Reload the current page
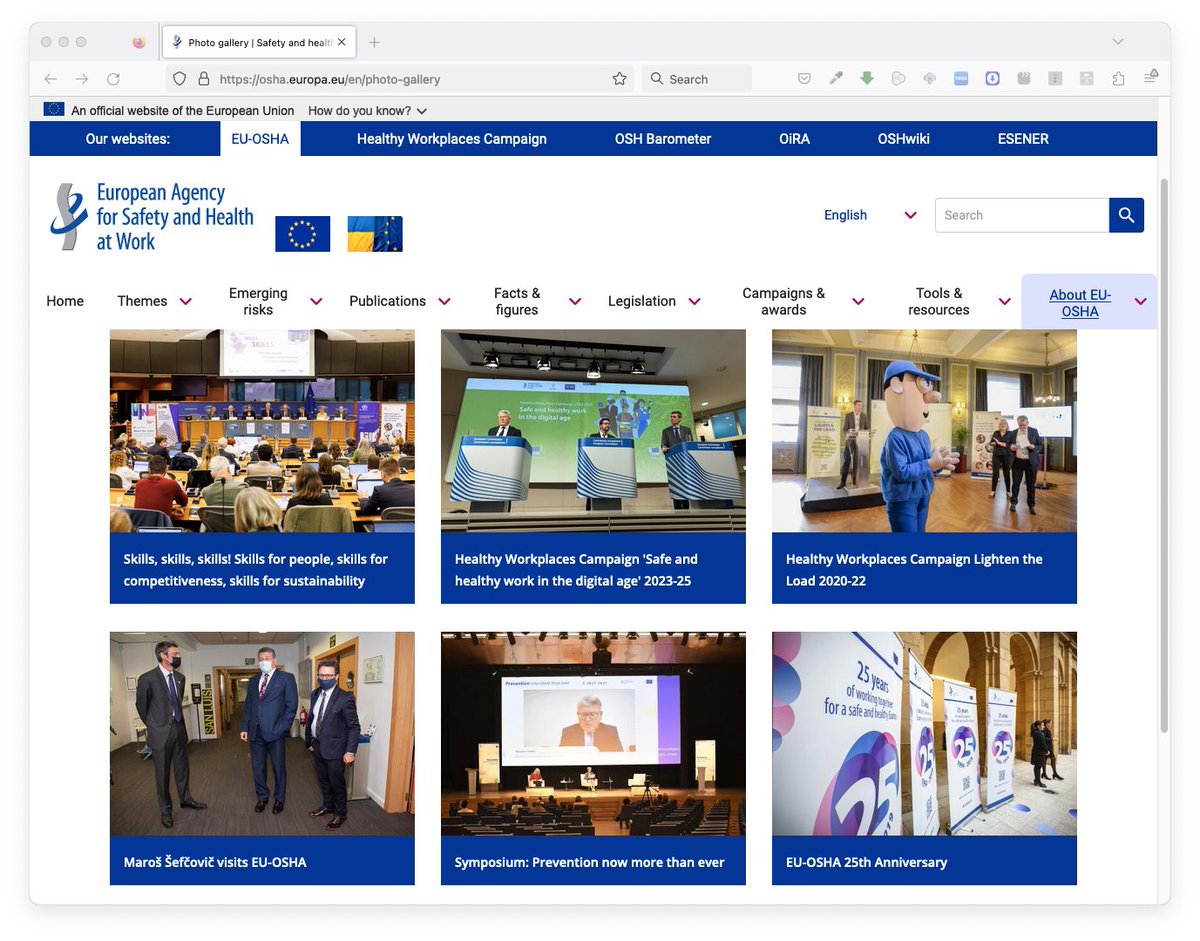This screenshot has width=1200, height=941. (114, 79)
